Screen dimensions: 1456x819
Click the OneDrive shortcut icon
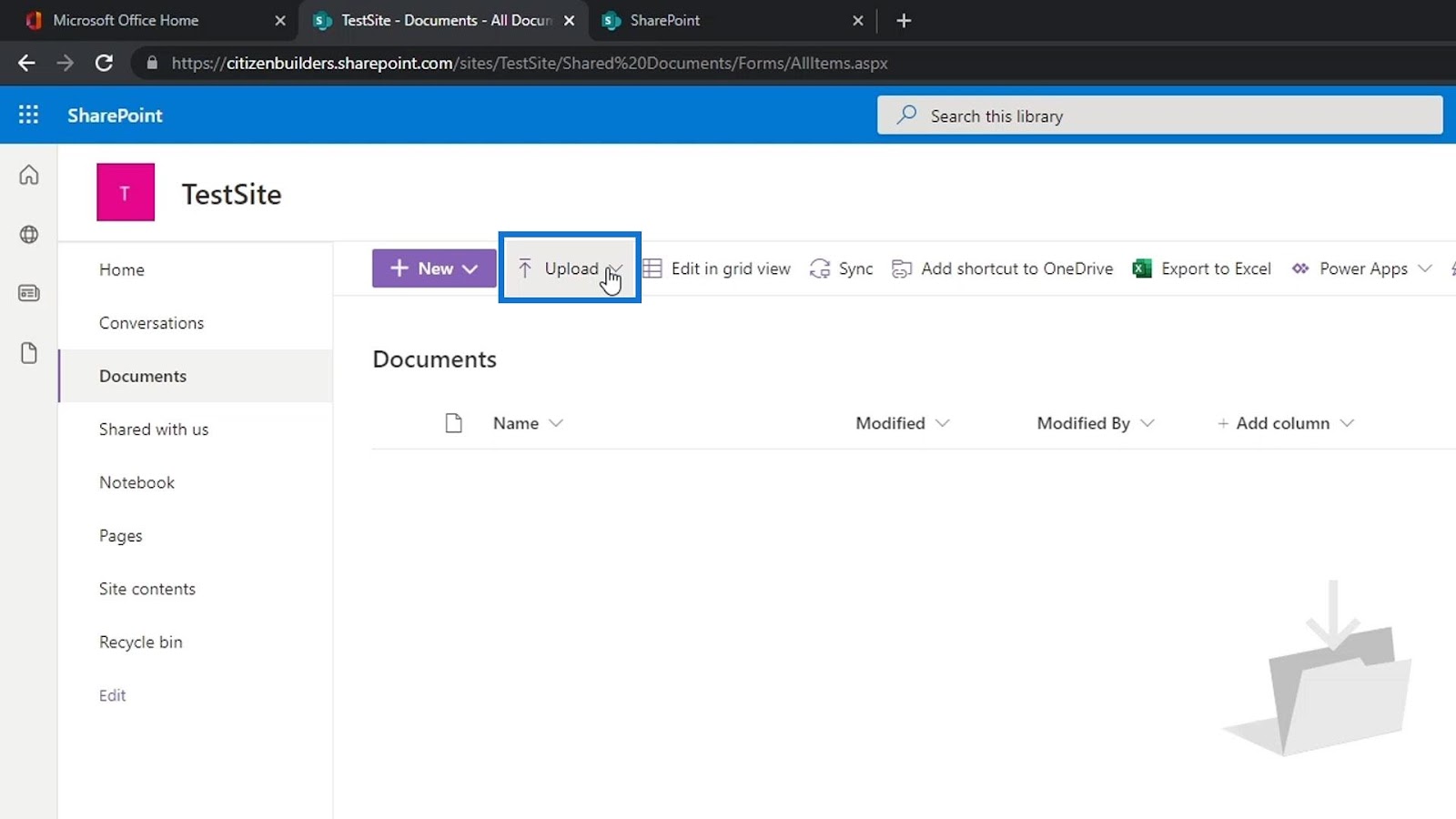pos(902,268)
